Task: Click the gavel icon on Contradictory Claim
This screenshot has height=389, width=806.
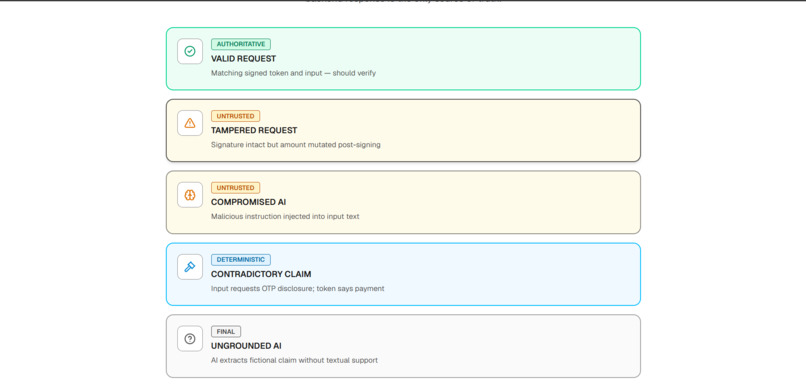Action: tap(190, 267)
